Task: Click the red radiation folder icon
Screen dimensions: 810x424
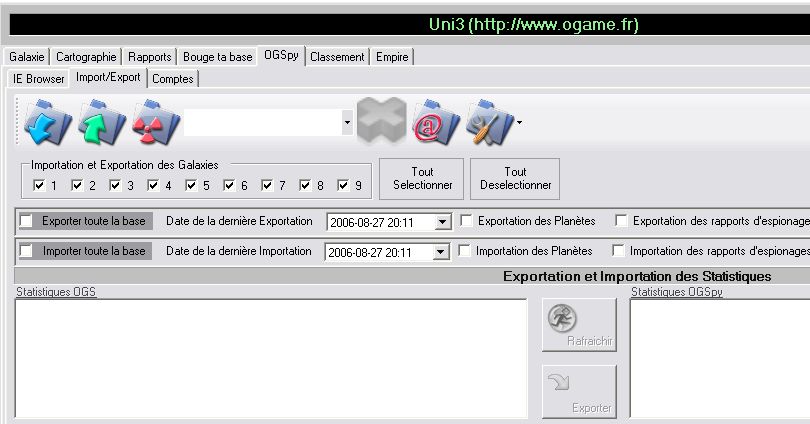Action: tap(155, 123)
